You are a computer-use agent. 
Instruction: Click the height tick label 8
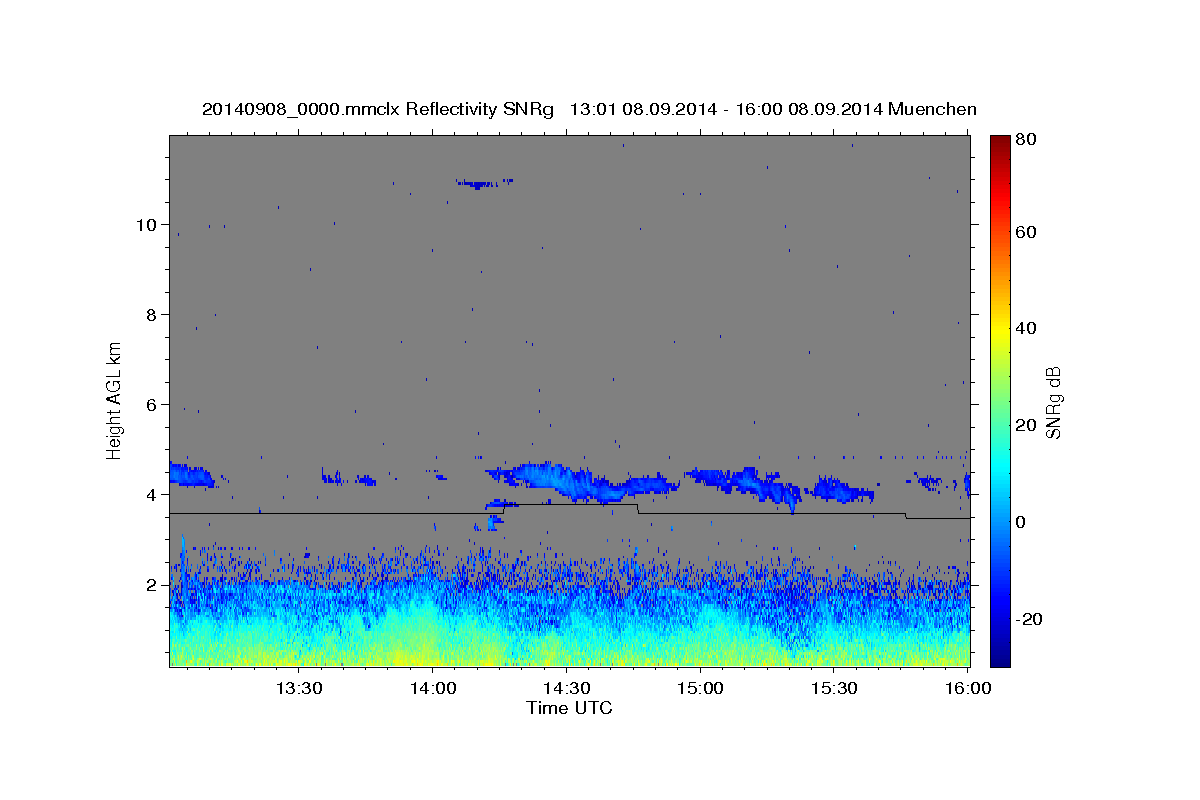[150, 315]
